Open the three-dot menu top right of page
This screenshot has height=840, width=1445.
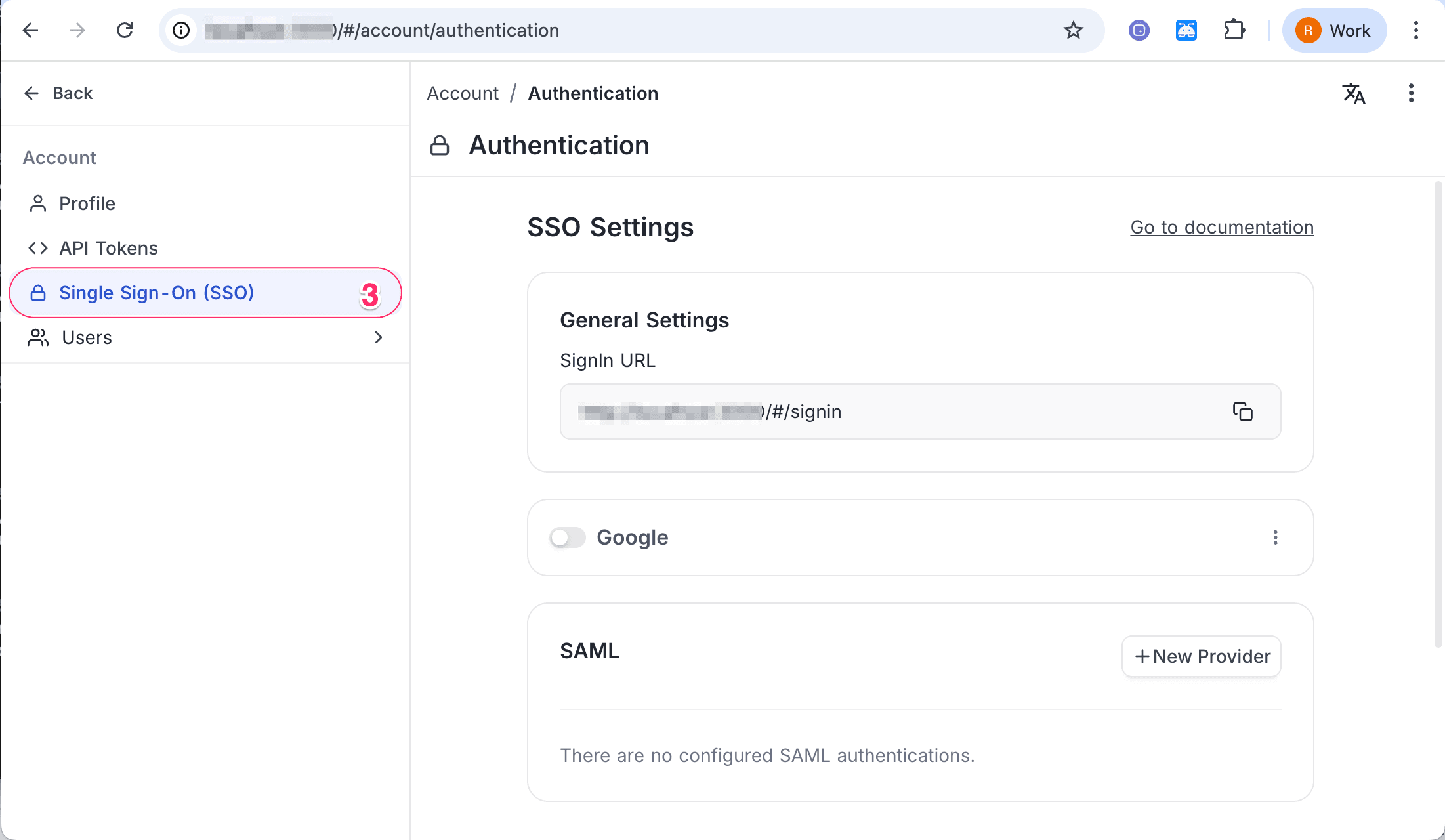[1411, 93]
